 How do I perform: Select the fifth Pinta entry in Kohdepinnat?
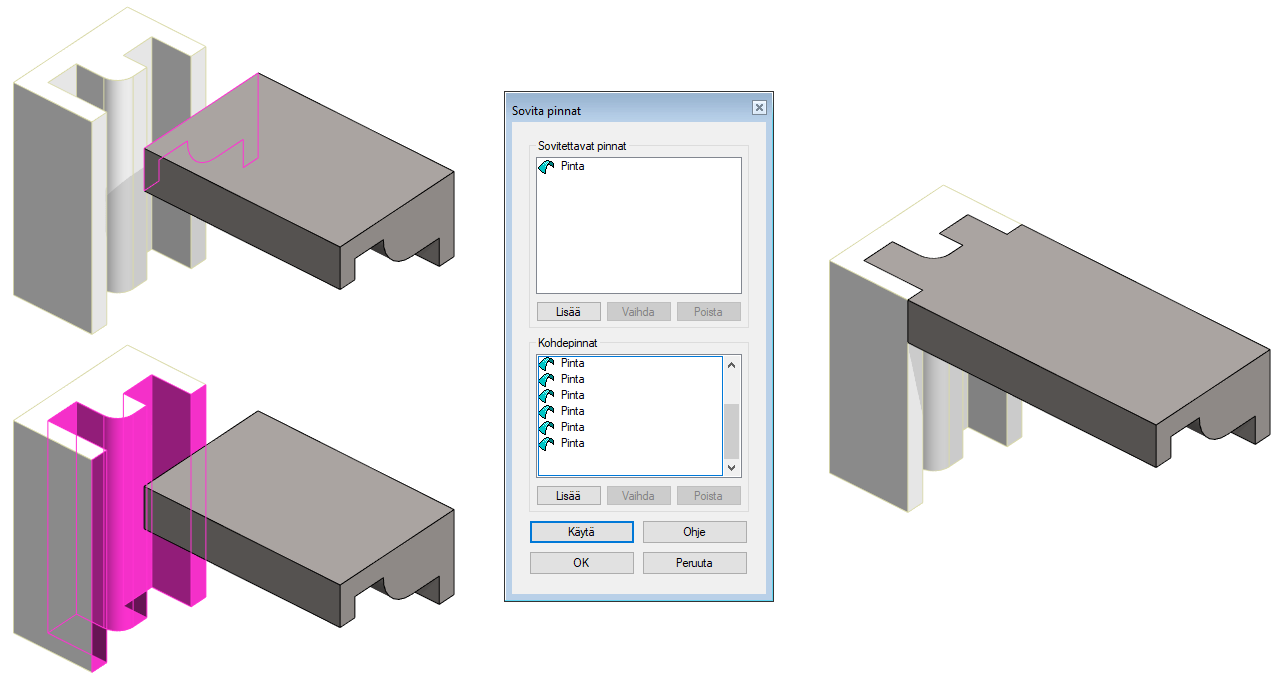pos(573,427)
